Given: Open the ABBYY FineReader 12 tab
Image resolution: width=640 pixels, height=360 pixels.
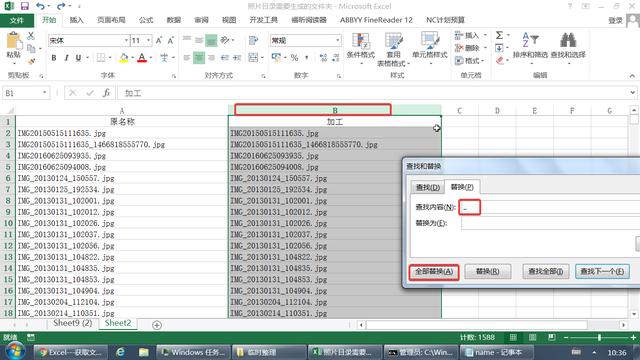Looking at the screenshot, I should pyautogui.click(x=376, y=20).
